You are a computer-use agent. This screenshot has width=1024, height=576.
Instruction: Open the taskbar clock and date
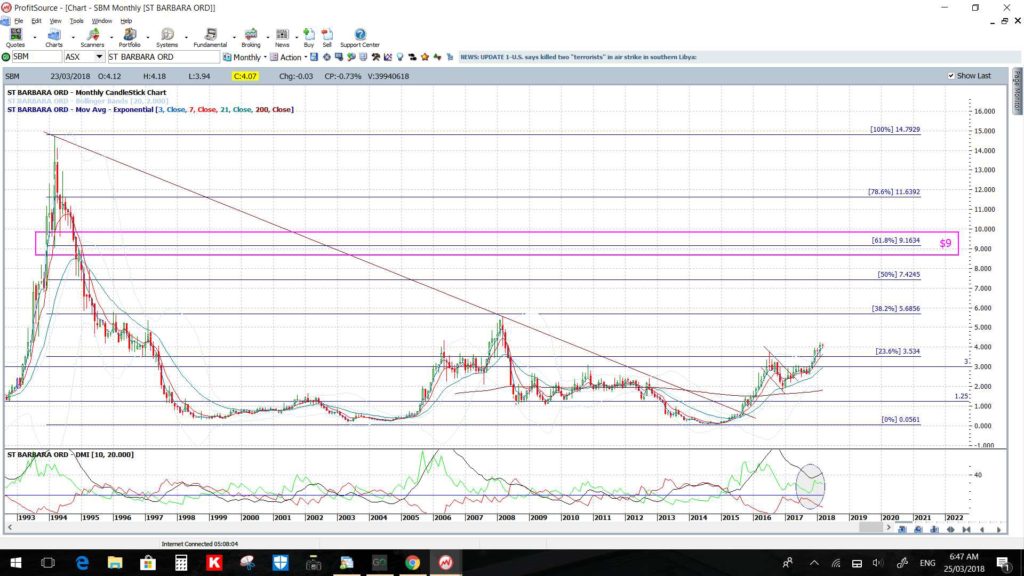click(x=964, y=562)
